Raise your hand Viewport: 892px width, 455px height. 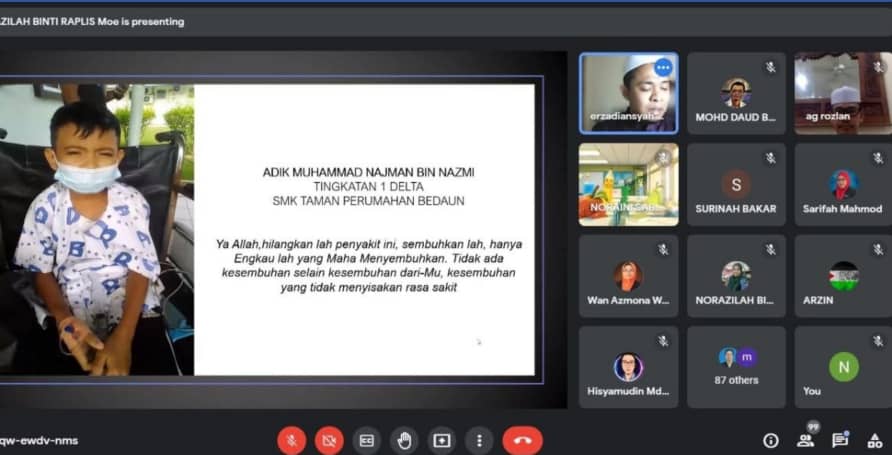(404, 440)
